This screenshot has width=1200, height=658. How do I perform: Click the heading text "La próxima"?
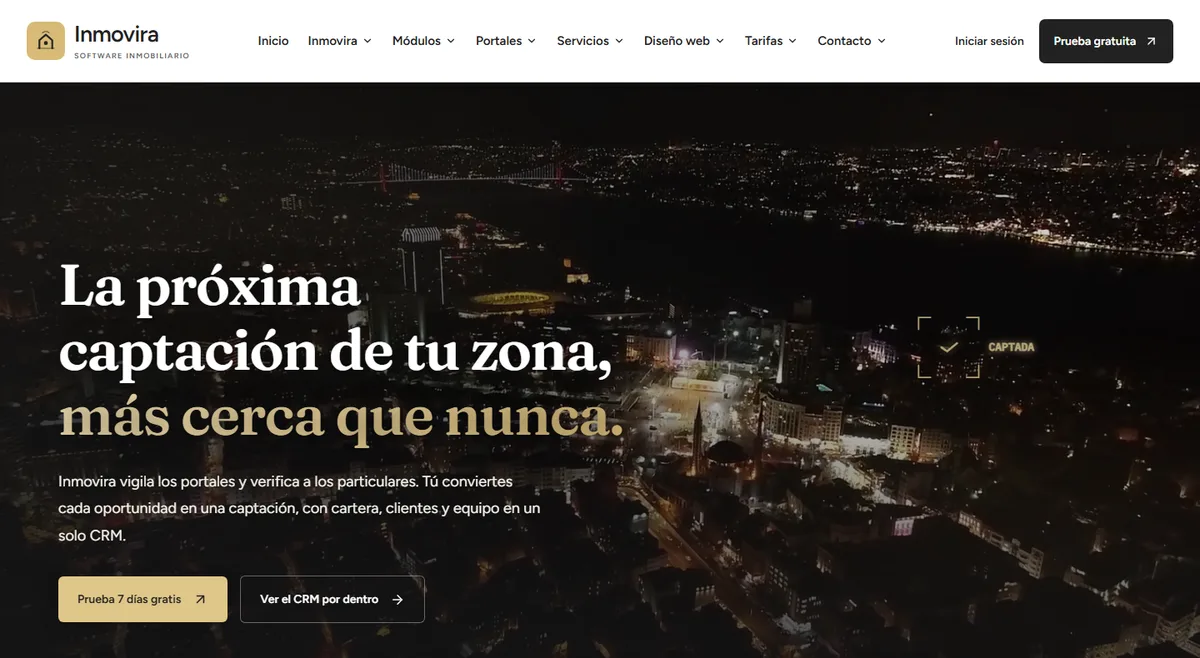210,286
